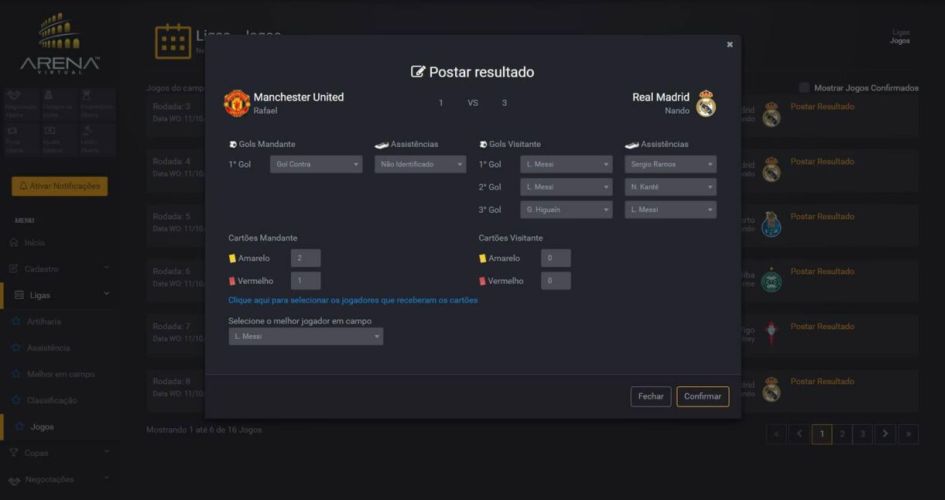945x500 pixels.
Task: Click the home team score field showing 1
Action: pyautogui.click(x=441, y=103)
